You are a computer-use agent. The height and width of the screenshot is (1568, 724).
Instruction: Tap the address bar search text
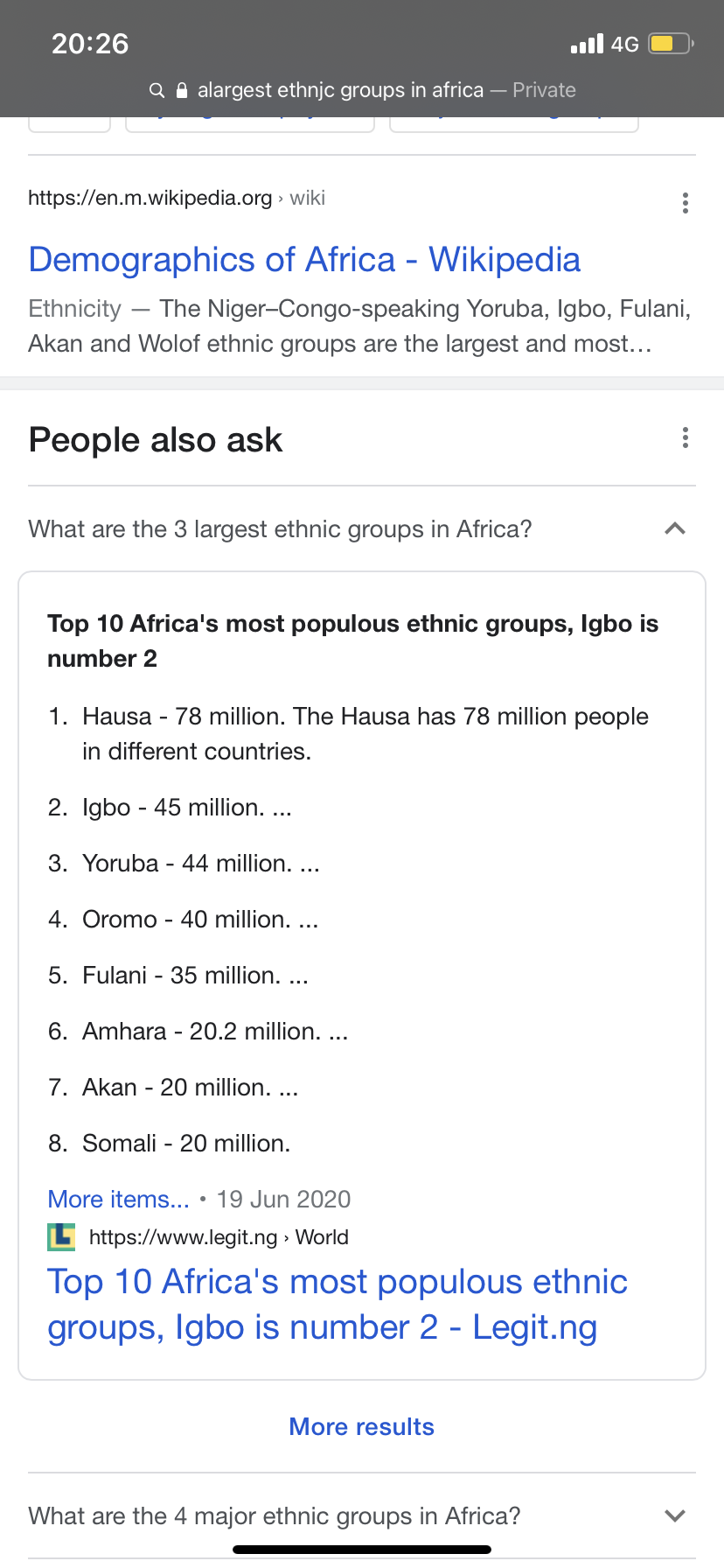pos(340,90)
